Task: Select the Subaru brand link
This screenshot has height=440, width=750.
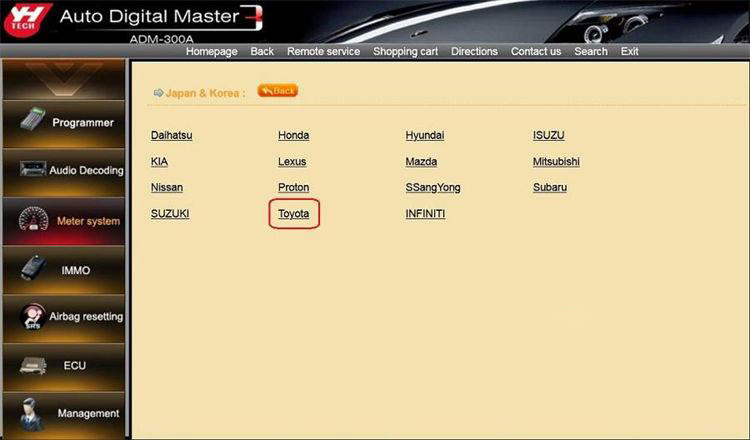Action: [550, 187]
